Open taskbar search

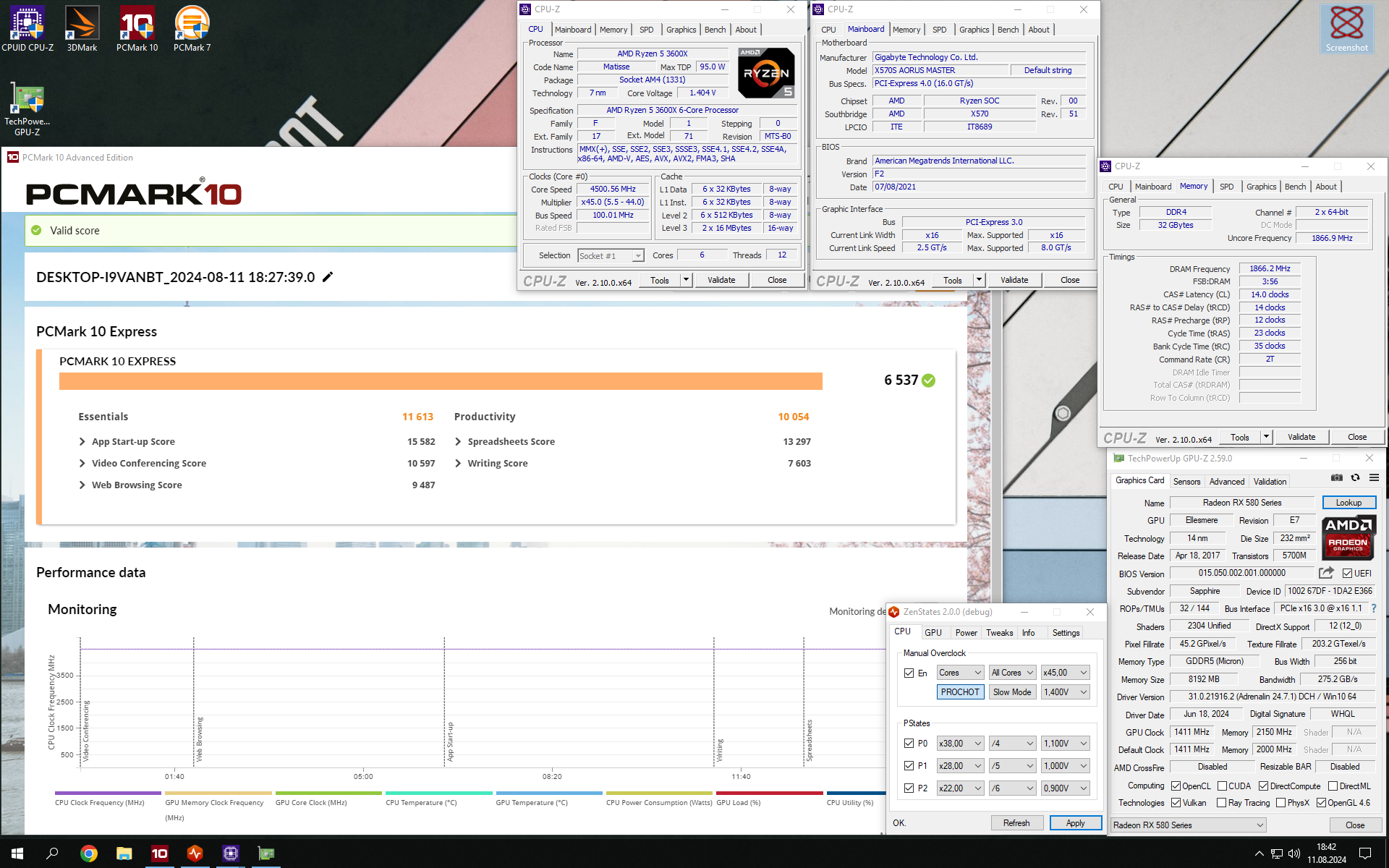tap(52, 854)
